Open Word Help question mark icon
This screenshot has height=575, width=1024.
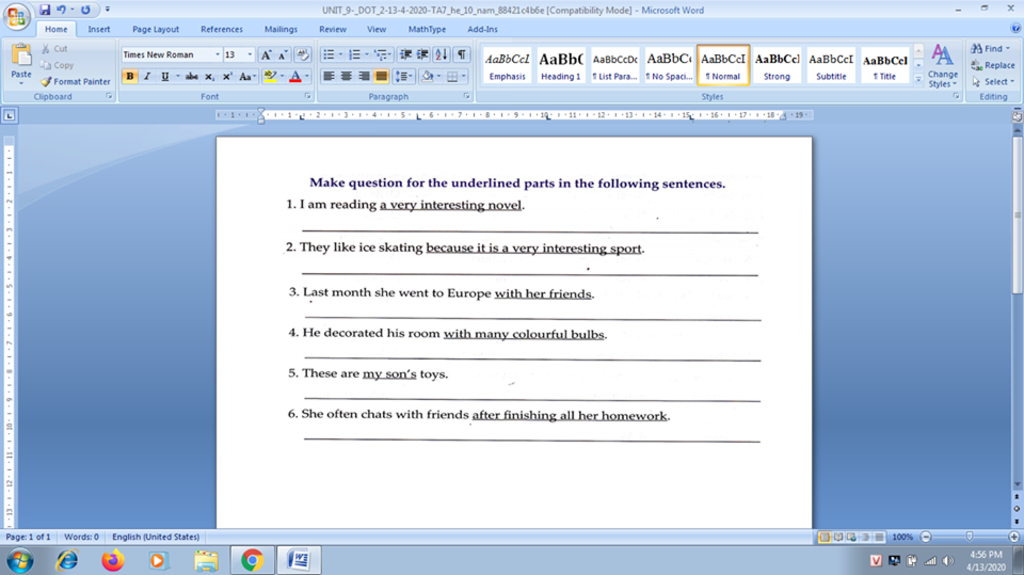(1016, 28)
